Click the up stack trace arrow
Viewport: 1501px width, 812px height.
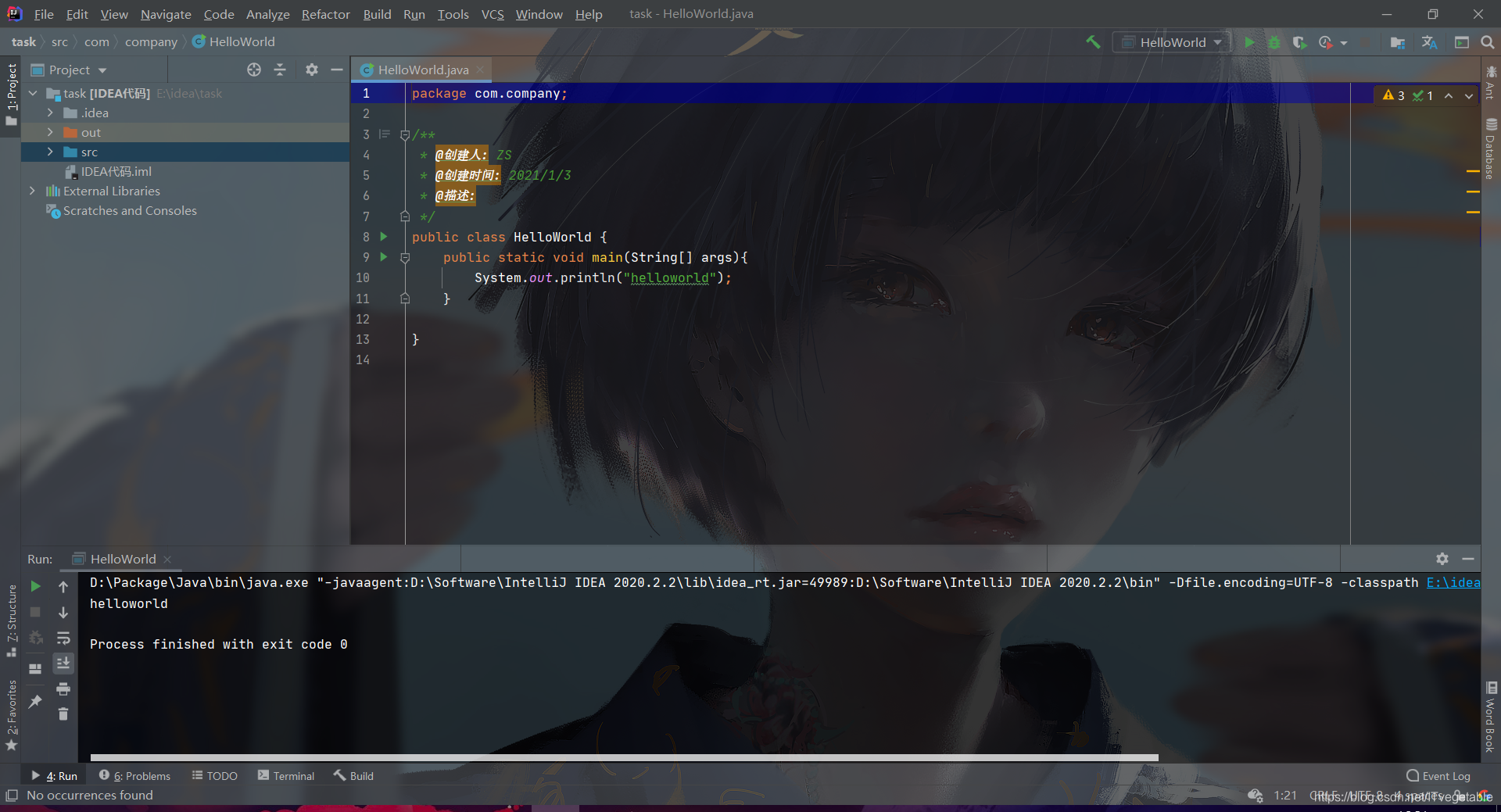point(63,586)
